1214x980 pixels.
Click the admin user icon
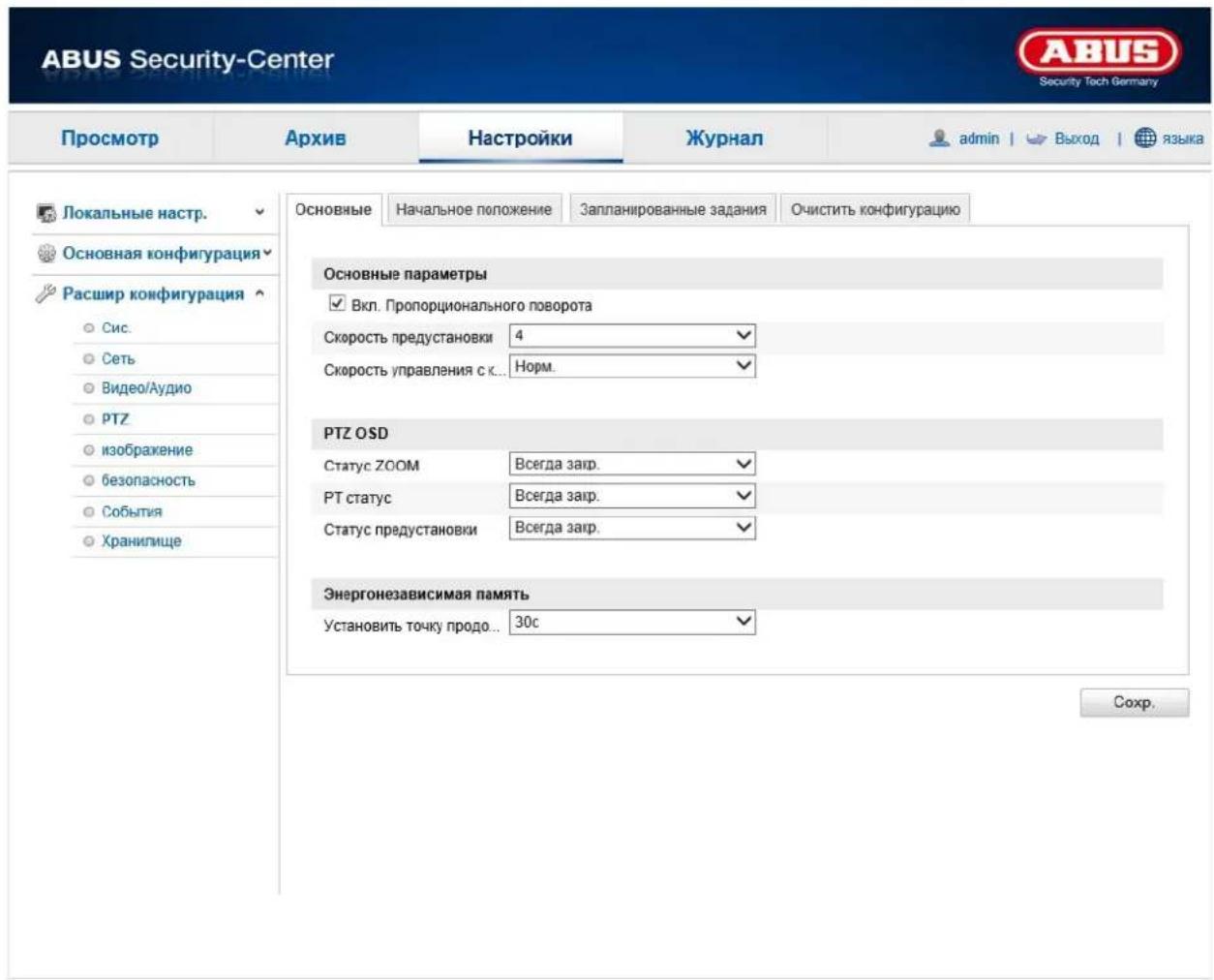(x=938, y=138)
